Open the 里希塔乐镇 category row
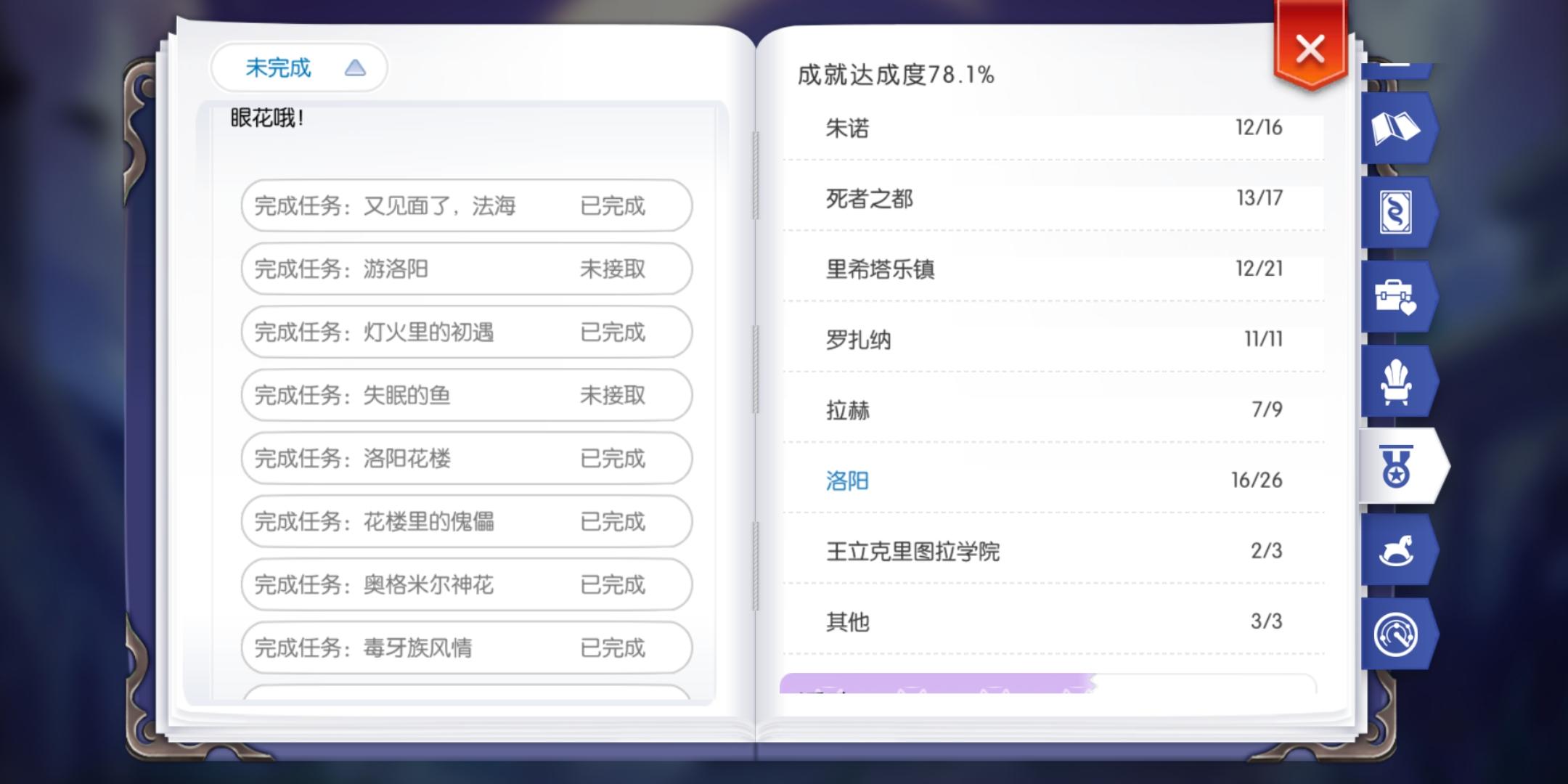This screenshot has width=1568, height=784. [x=1053, y=269]
